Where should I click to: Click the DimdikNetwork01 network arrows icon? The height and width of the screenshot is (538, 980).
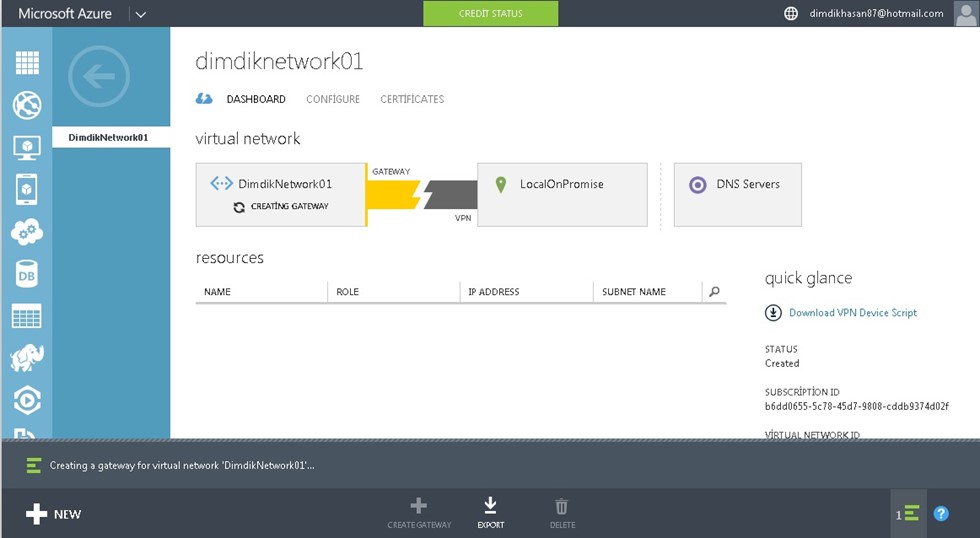tap(221, 183)
